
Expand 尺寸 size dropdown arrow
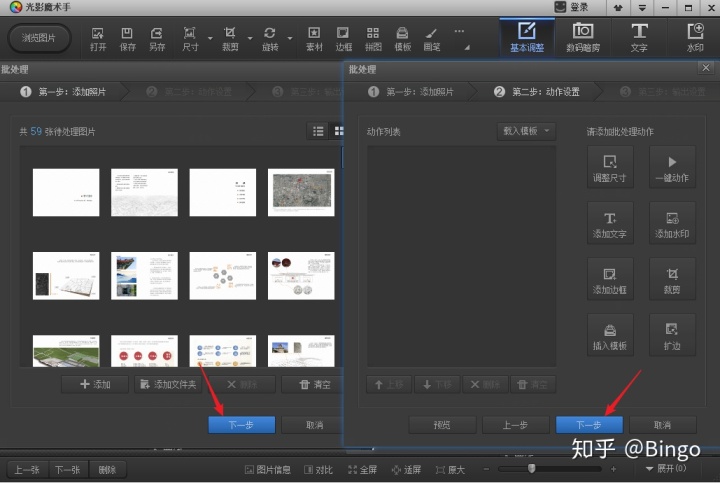pos(210,38)
